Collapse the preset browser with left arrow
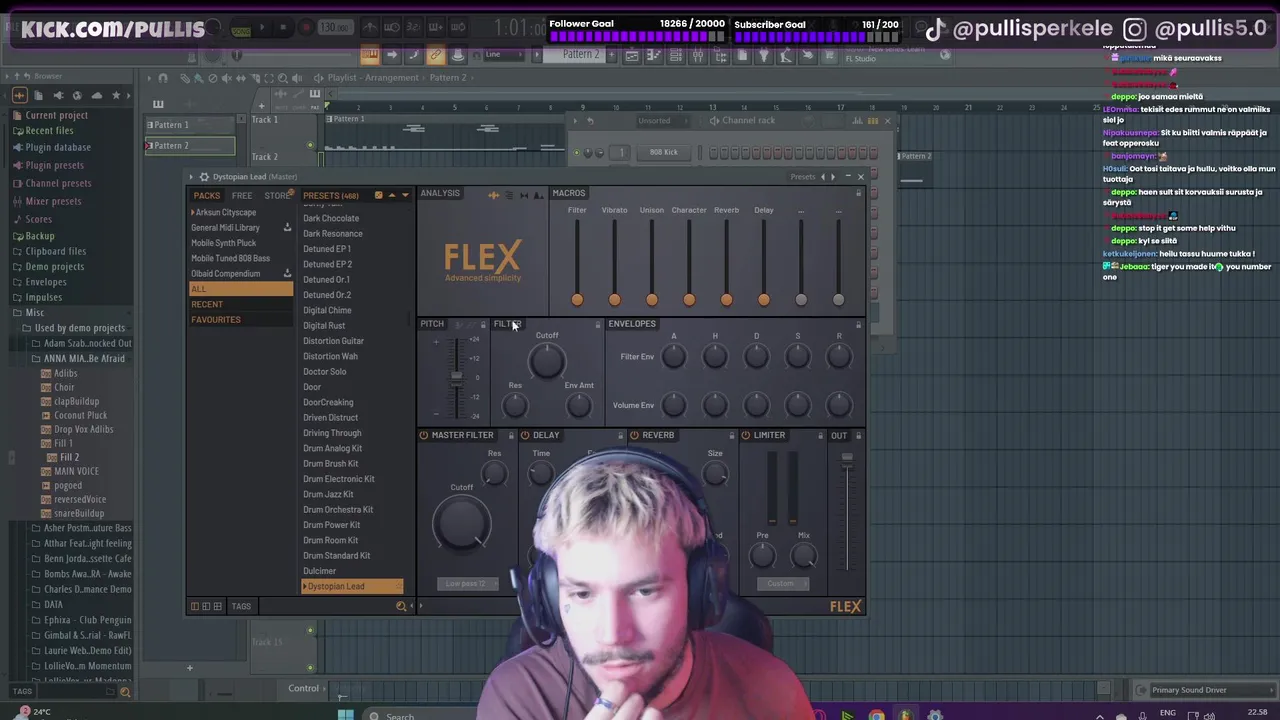Image resolution: width=1280 pixels, height=720 pixels. (412, 606)
